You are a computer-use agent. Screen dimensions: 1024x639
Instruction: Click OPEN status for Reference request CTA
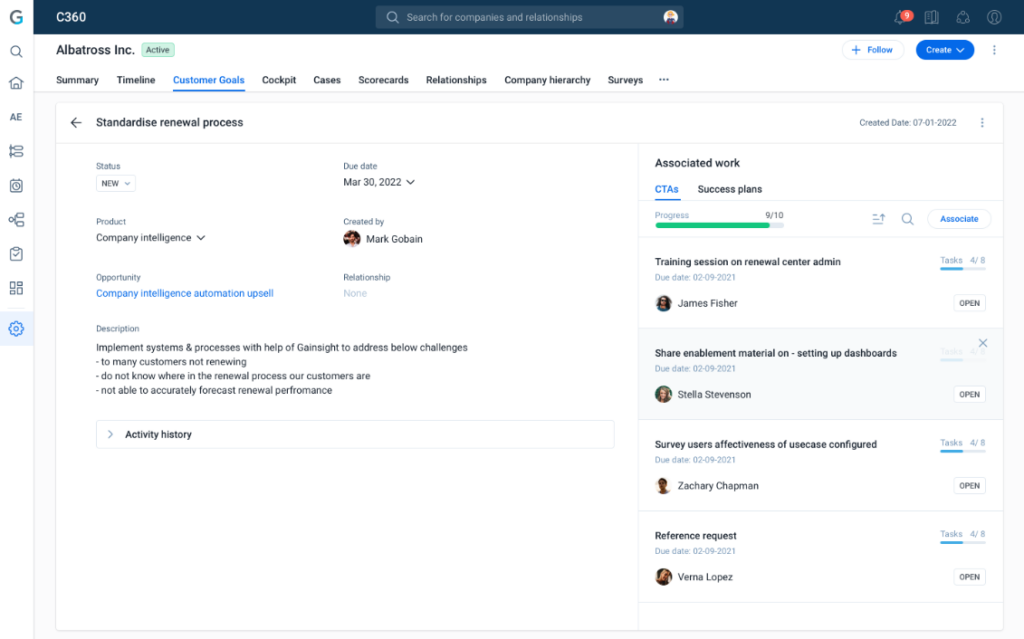(969, 577)
